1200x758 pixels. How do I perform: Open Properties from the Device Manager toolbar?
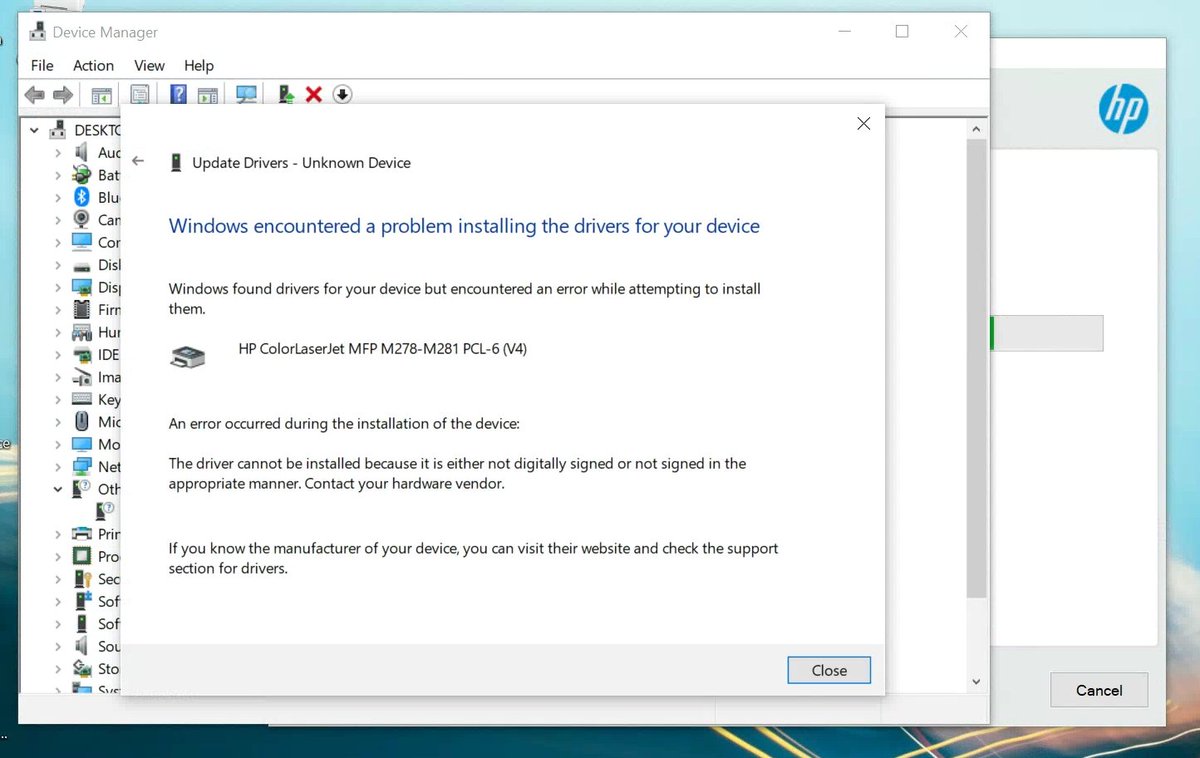tap(140, 95)
